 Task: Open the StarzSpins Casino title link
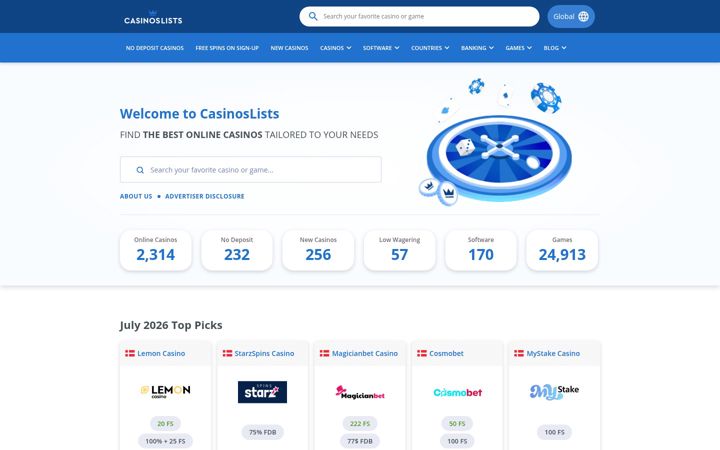[264, 353]
